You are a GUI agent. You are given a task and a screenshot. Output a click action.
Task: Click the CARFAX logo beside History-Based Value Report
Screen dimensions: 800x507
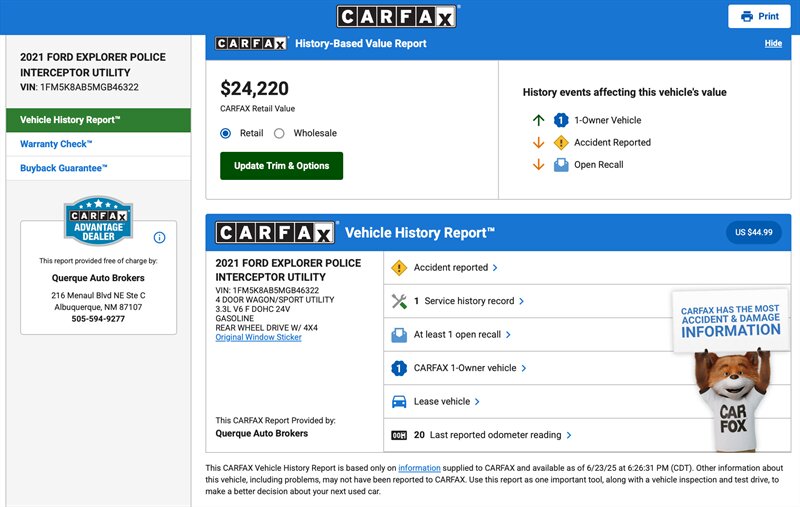(251, 43)
